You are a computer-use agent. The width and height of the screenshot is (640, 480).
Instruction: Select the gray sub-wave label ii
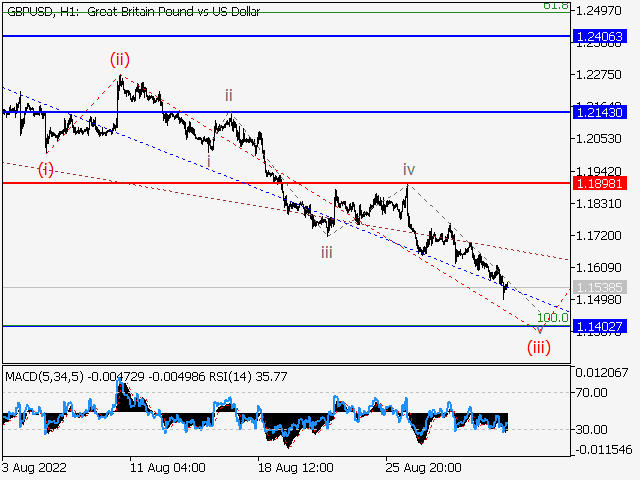pos(229,96)
